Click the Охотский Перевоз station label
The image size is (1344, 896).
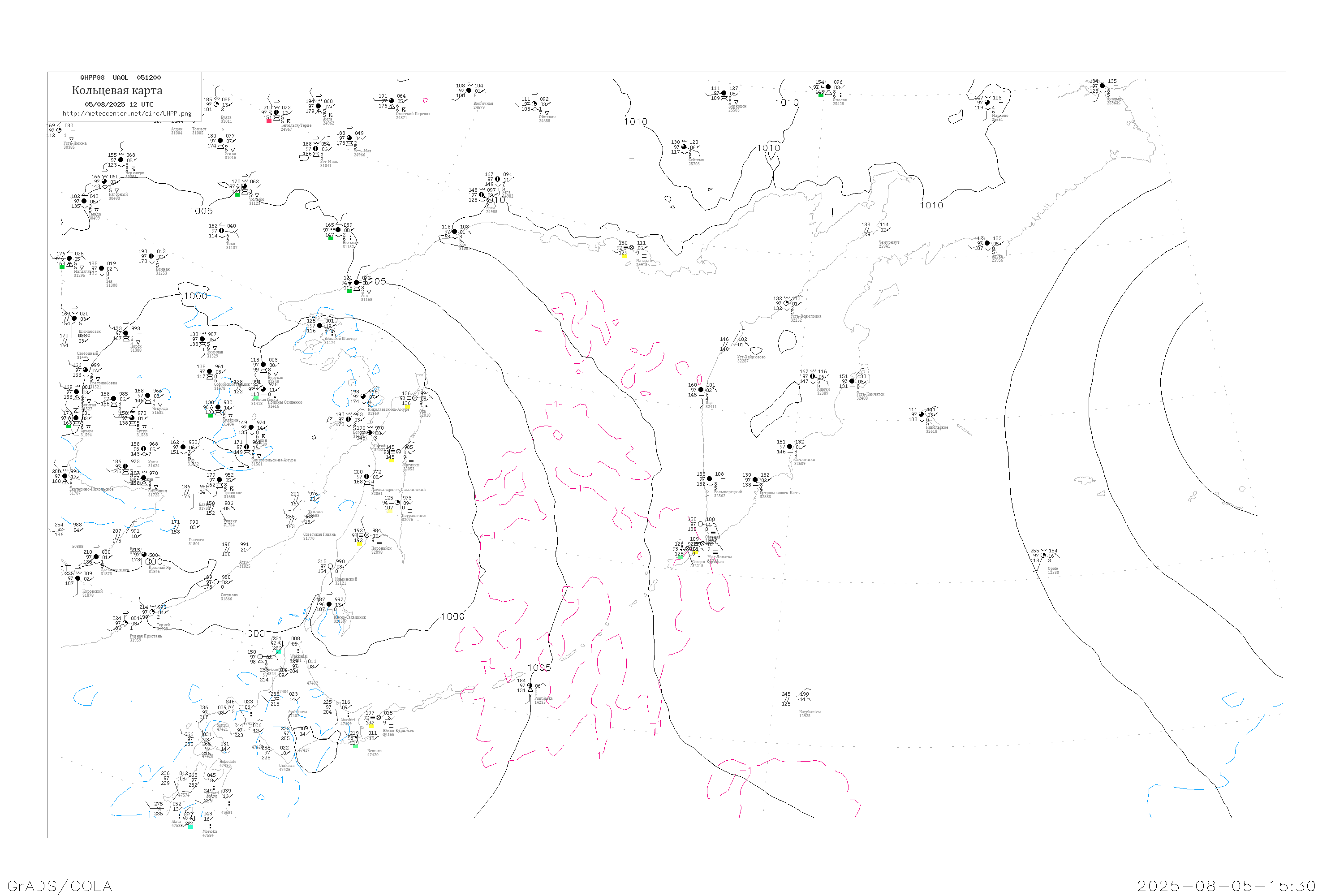tap(413, 114)
